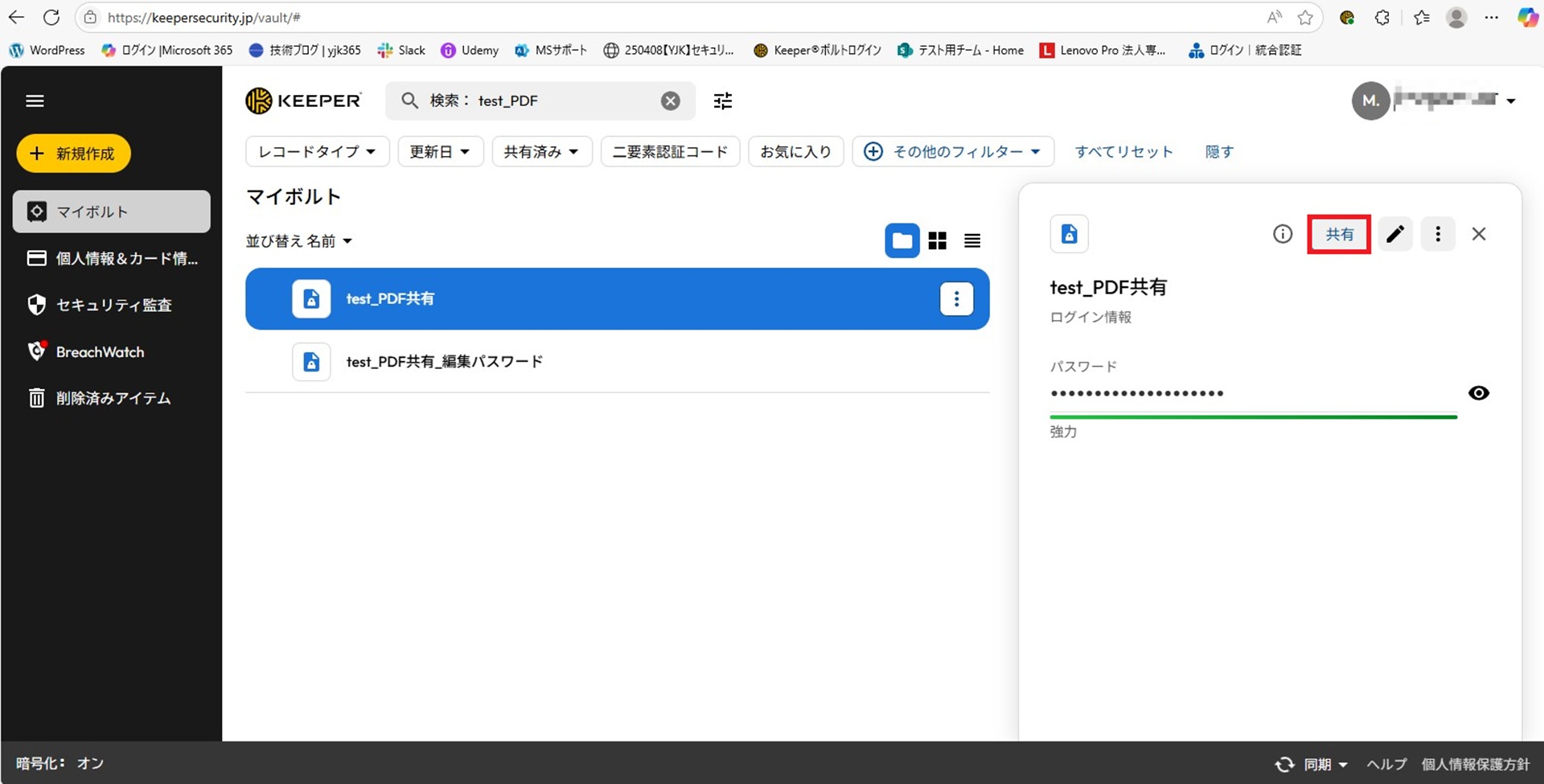Expand レコードタイプ filter dropdown
This screenshot has height=784, width=1544.
click(317, 152)
